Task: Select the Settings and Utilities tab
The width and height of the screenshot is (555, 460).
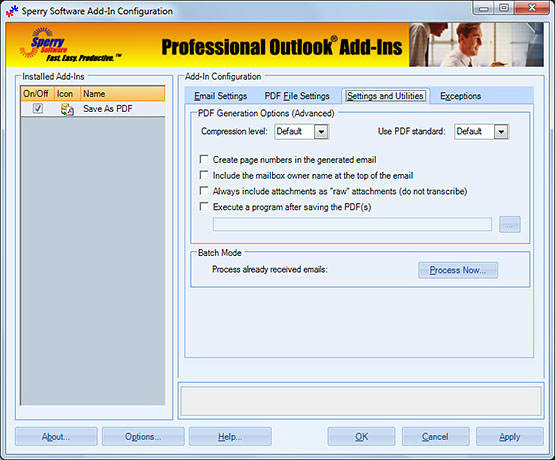Action: pos(385,96)
